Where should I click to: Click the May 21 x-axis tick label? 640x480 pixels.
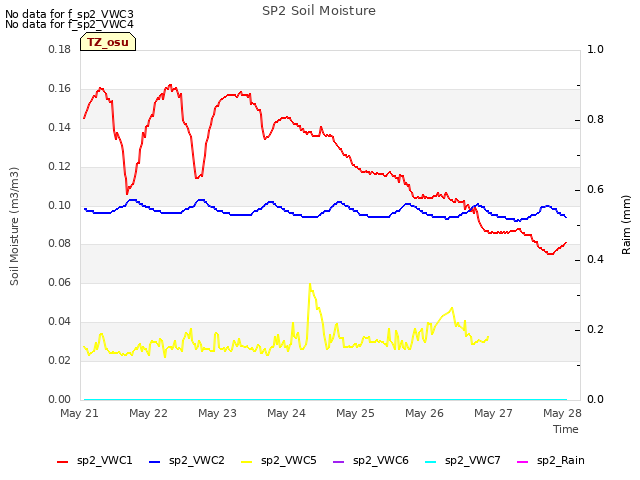click(79, 413)
